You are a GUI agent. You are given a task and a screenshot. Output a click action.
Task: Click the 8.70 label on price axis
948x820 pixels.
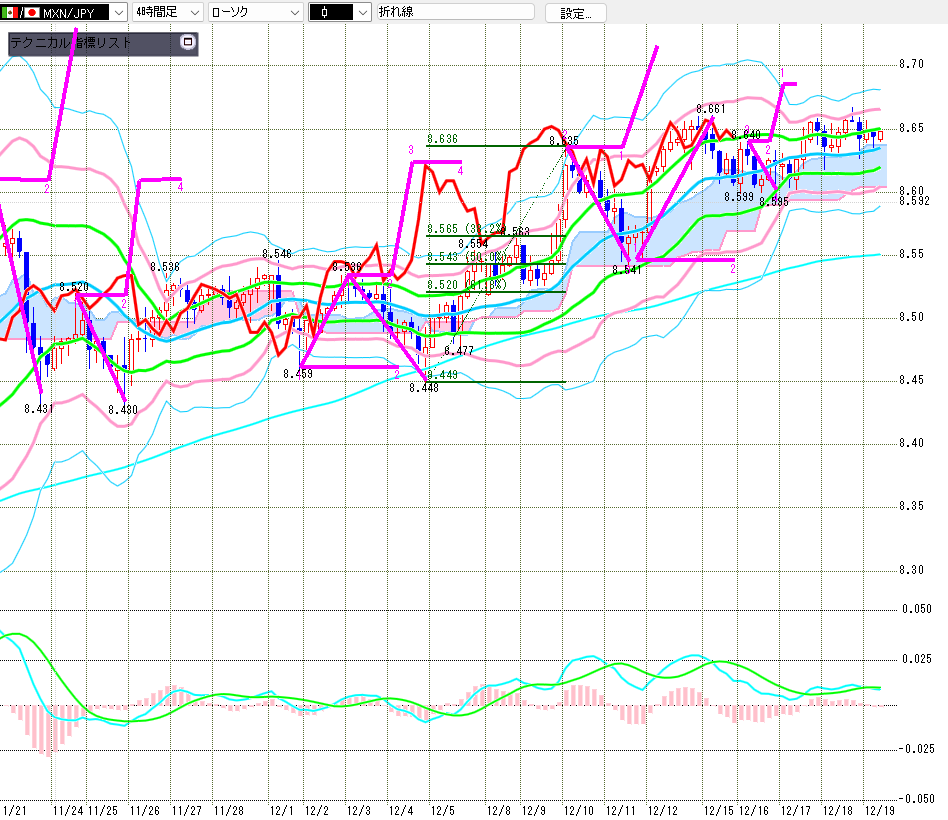pos(911,64)
